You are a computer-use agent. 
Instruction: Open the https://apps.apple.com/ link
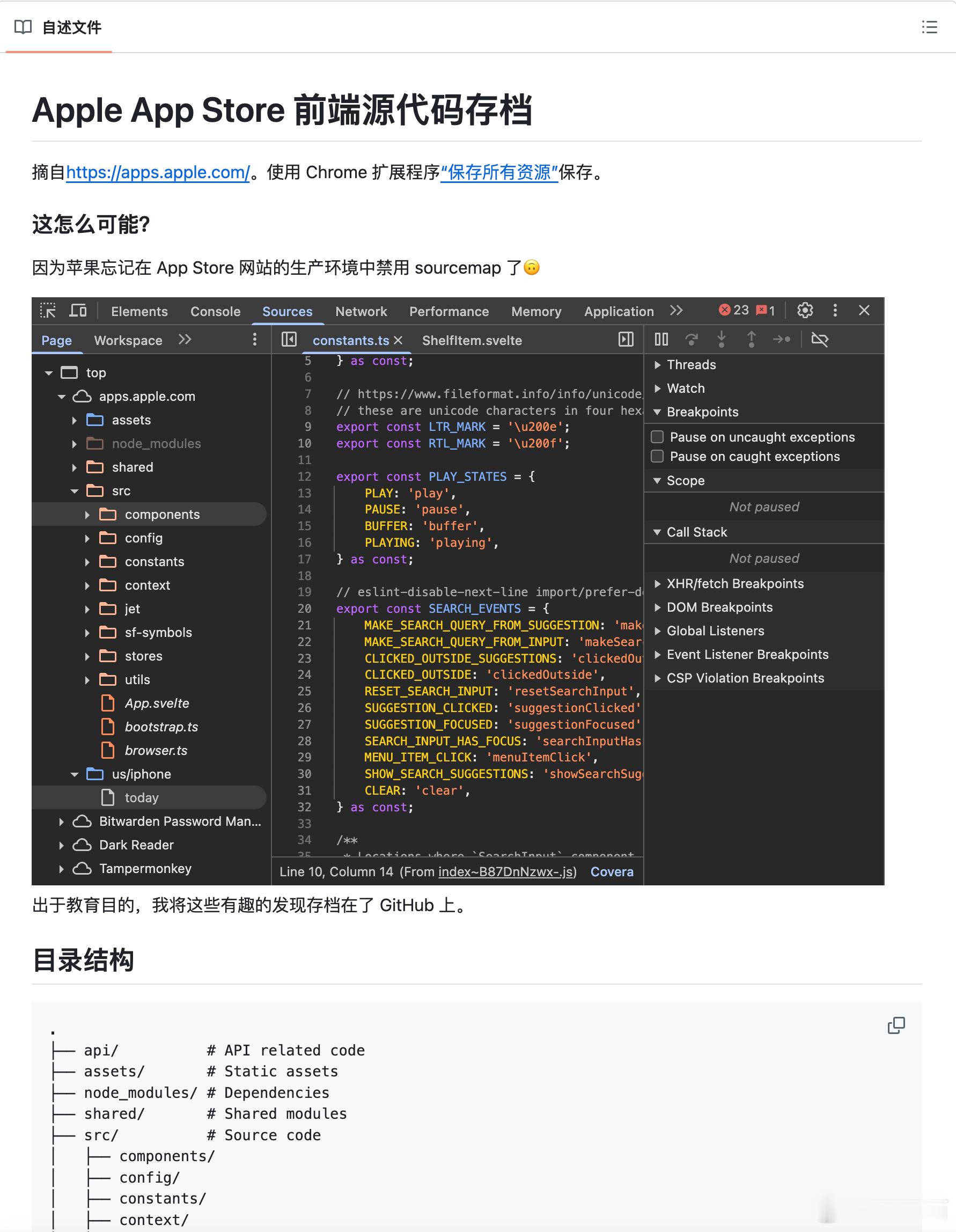[x=158, y=172]
